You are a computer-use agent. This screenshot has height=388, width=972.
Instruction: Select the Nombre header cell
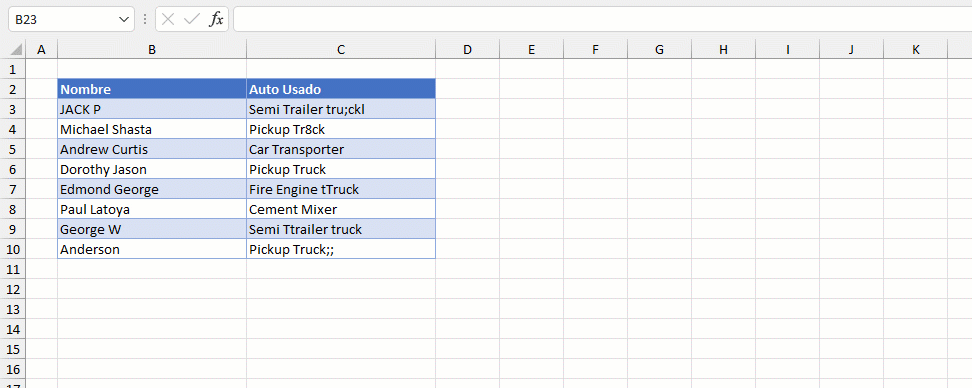pyautogui.click(x=152, y=89)
